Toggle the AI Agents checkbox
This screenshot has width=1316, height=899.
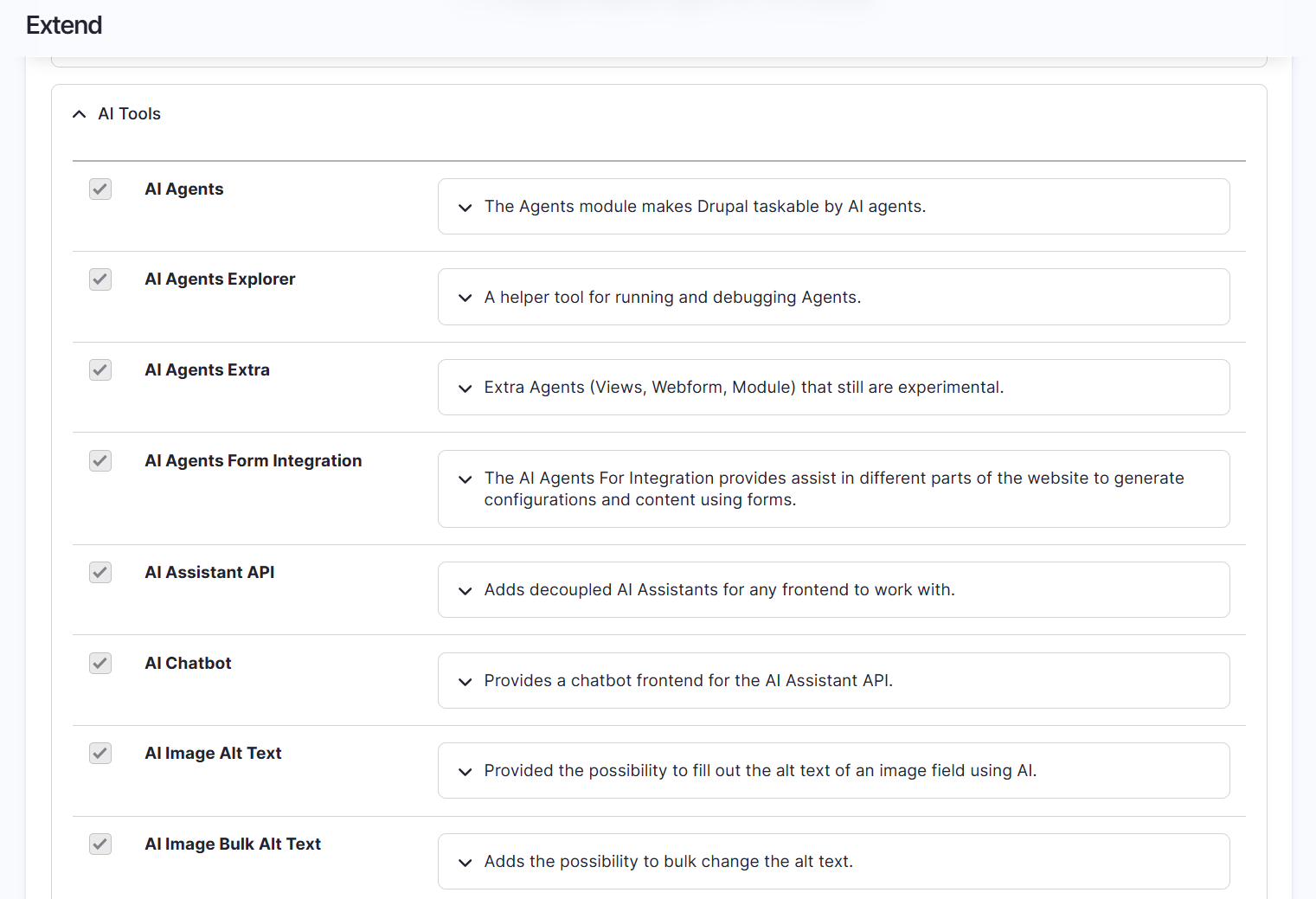(100, 189)
